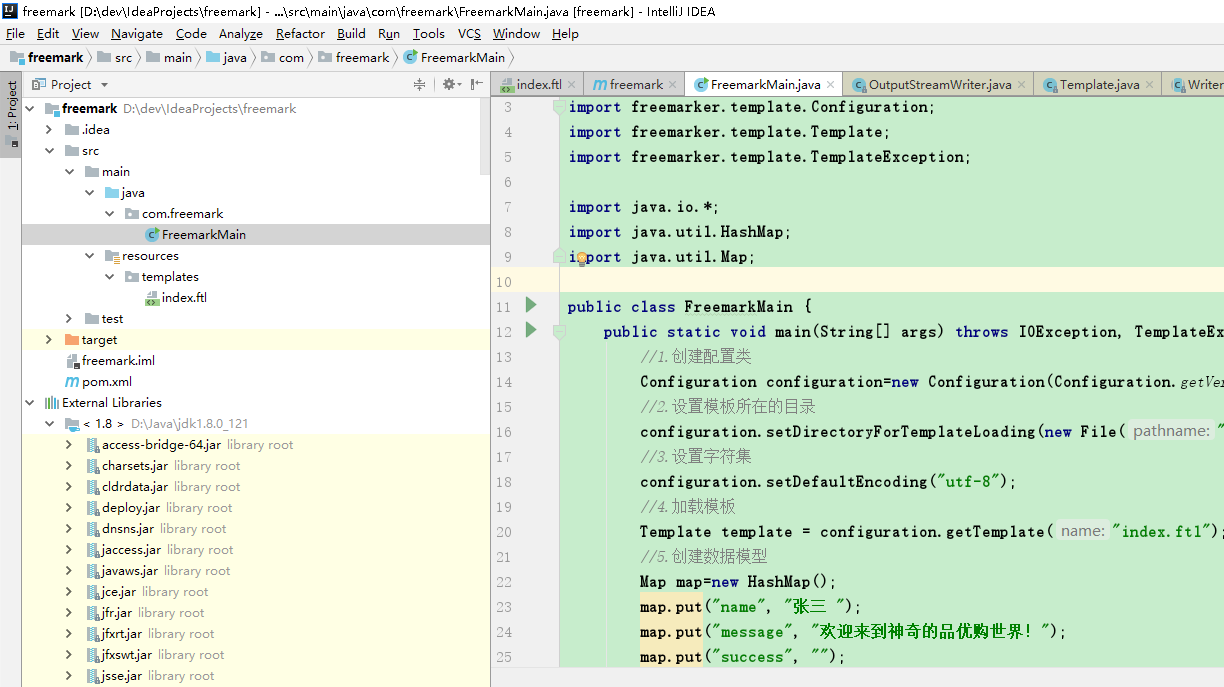Open the Build menu
This screenshot has width=1224, height=687.
tap(351, 33)
